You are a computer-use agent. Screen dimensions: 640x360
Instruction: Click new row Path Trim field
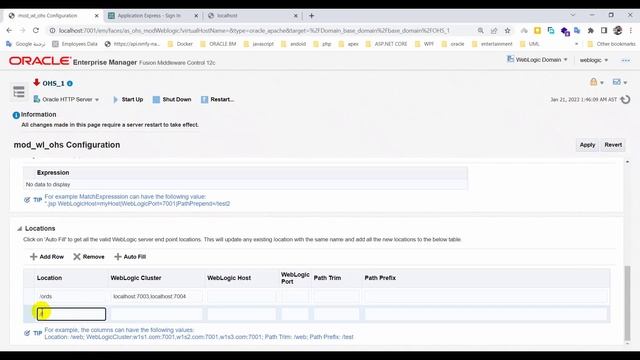(x=336, y=314)
